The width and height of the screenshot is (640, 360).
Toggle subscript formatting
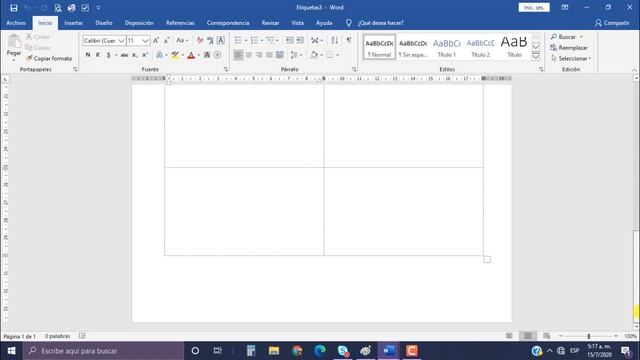[x=135, y=55]
